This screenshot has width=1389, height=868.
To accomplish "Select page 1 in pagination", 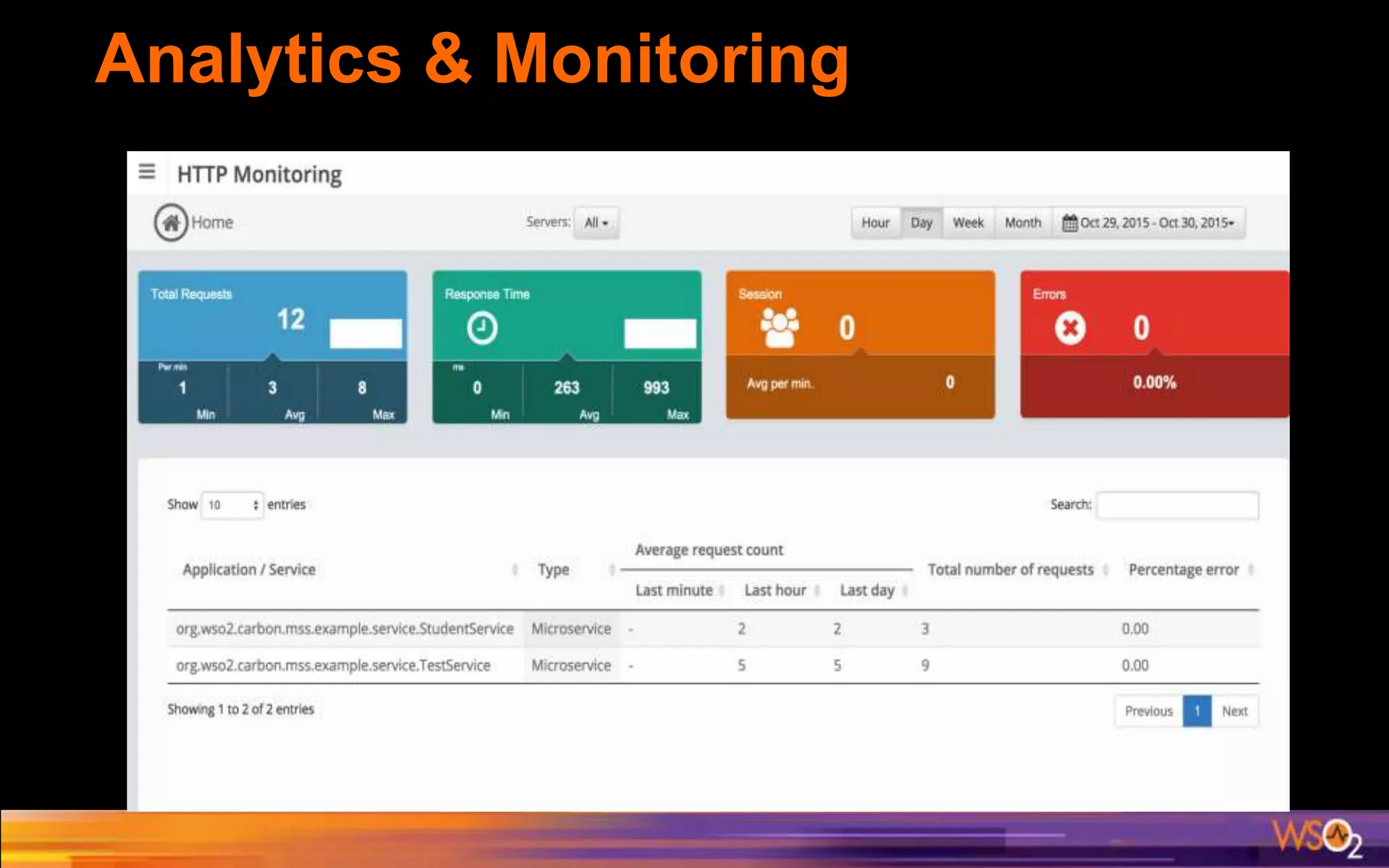I will coord(1197,711).
